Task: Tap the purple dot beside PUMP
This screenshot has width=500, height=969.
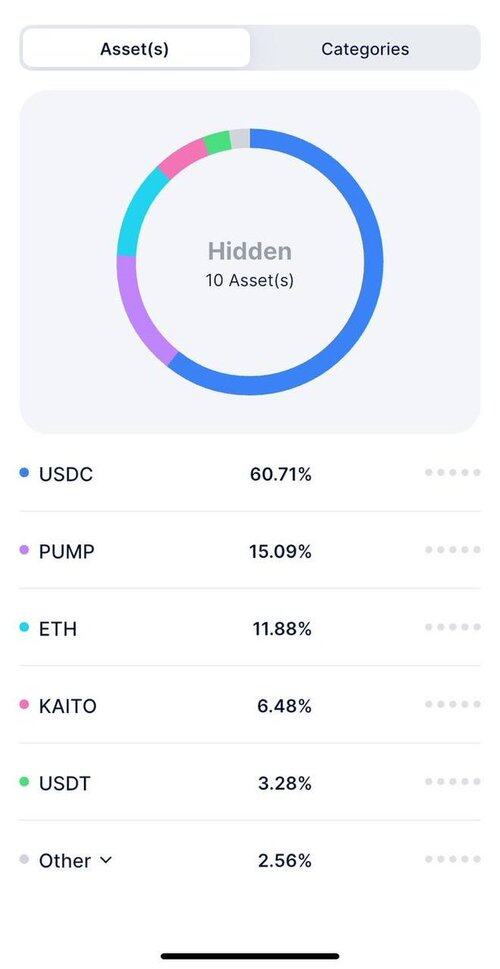Action: [x=24, y=549]
